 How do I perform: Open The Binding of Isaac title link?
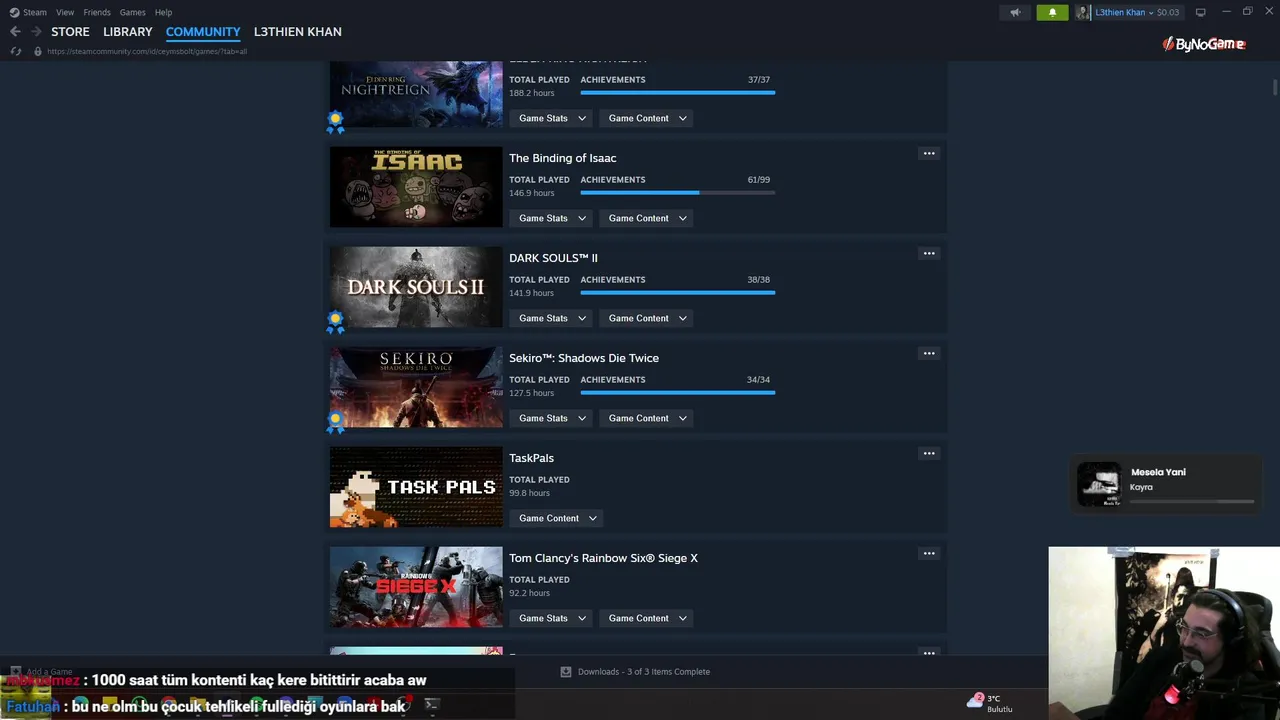click(x=562, y=158)
